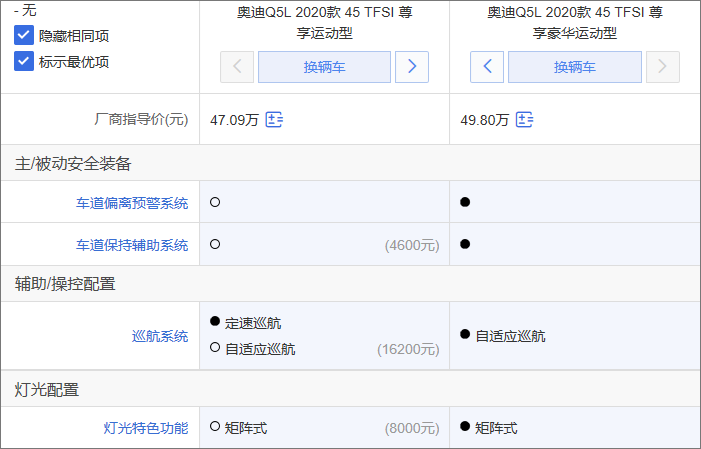Click the 主/被动安全装备 section header
This screenshot has height=449, width=701.
73,163
